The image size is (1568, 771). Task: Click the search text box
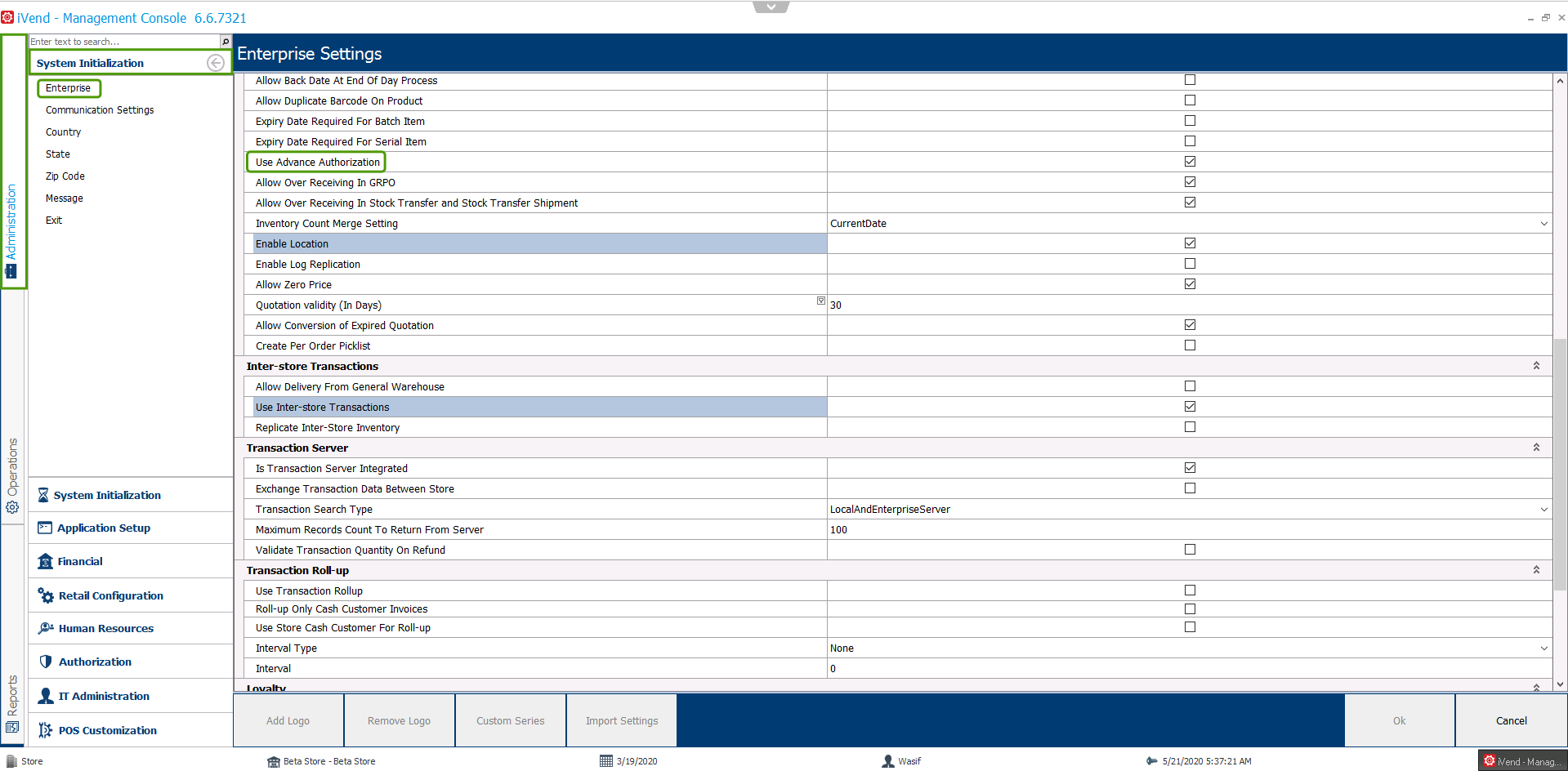point(124,42)
